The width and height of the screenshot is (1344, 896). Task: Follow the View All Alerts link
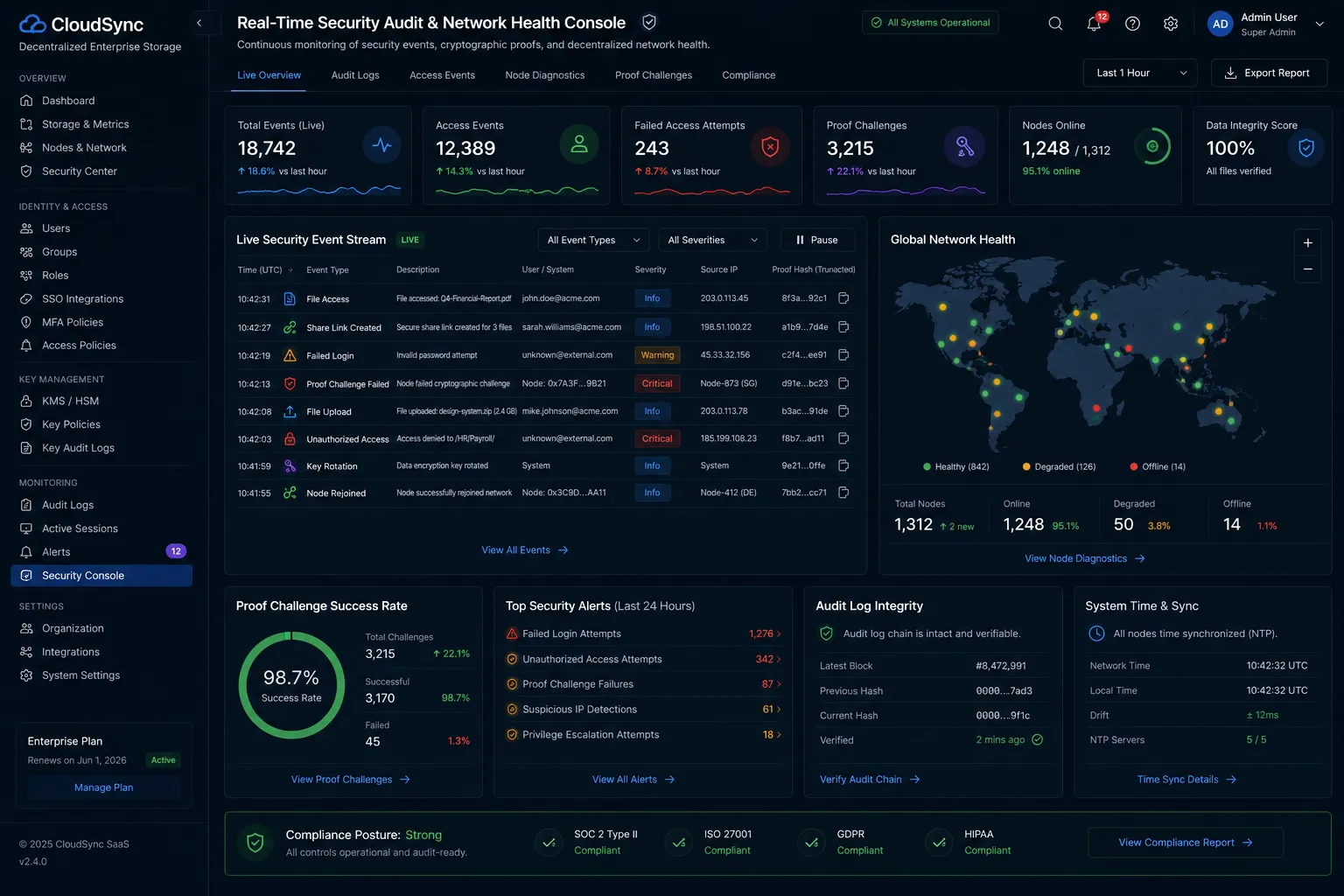[x=633, y=780]
